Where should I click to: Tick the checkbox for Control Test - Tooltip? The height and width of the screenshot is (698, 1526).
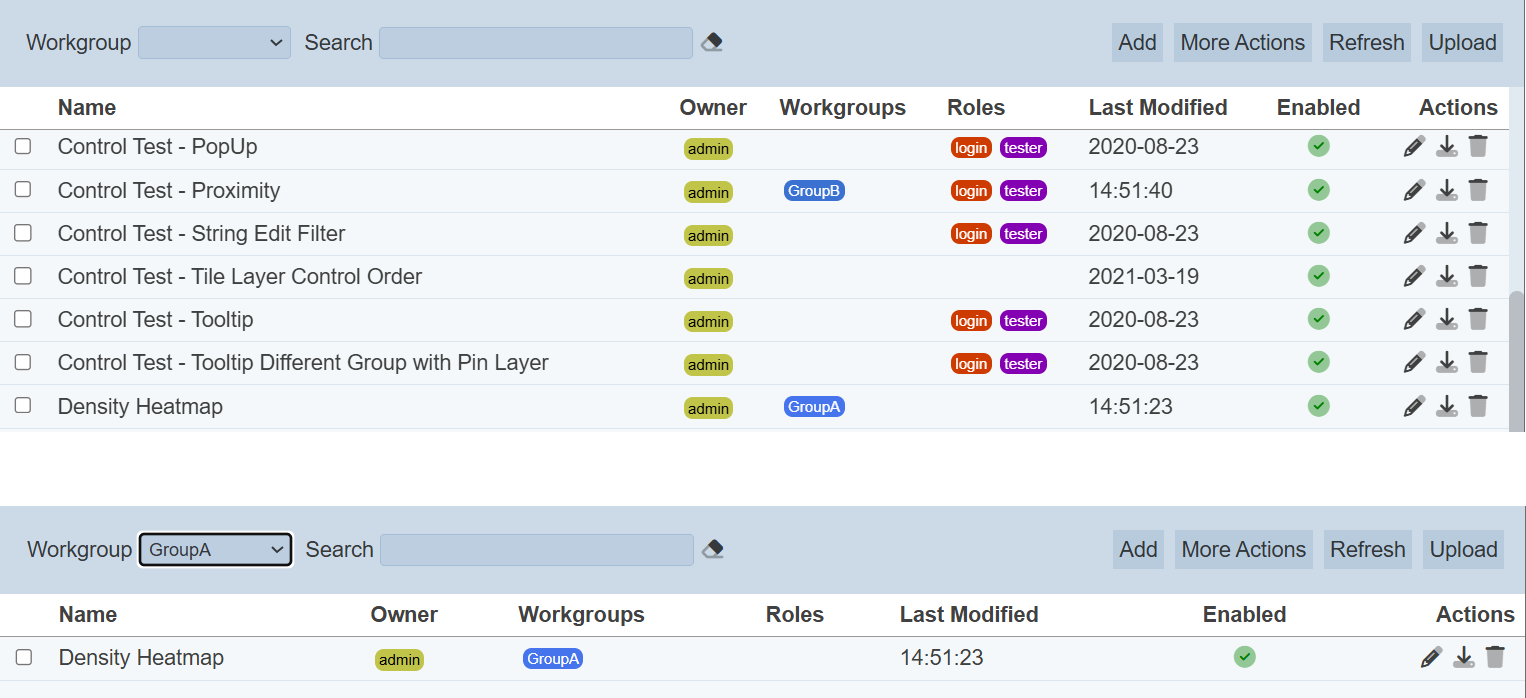[x=23, y=319]
